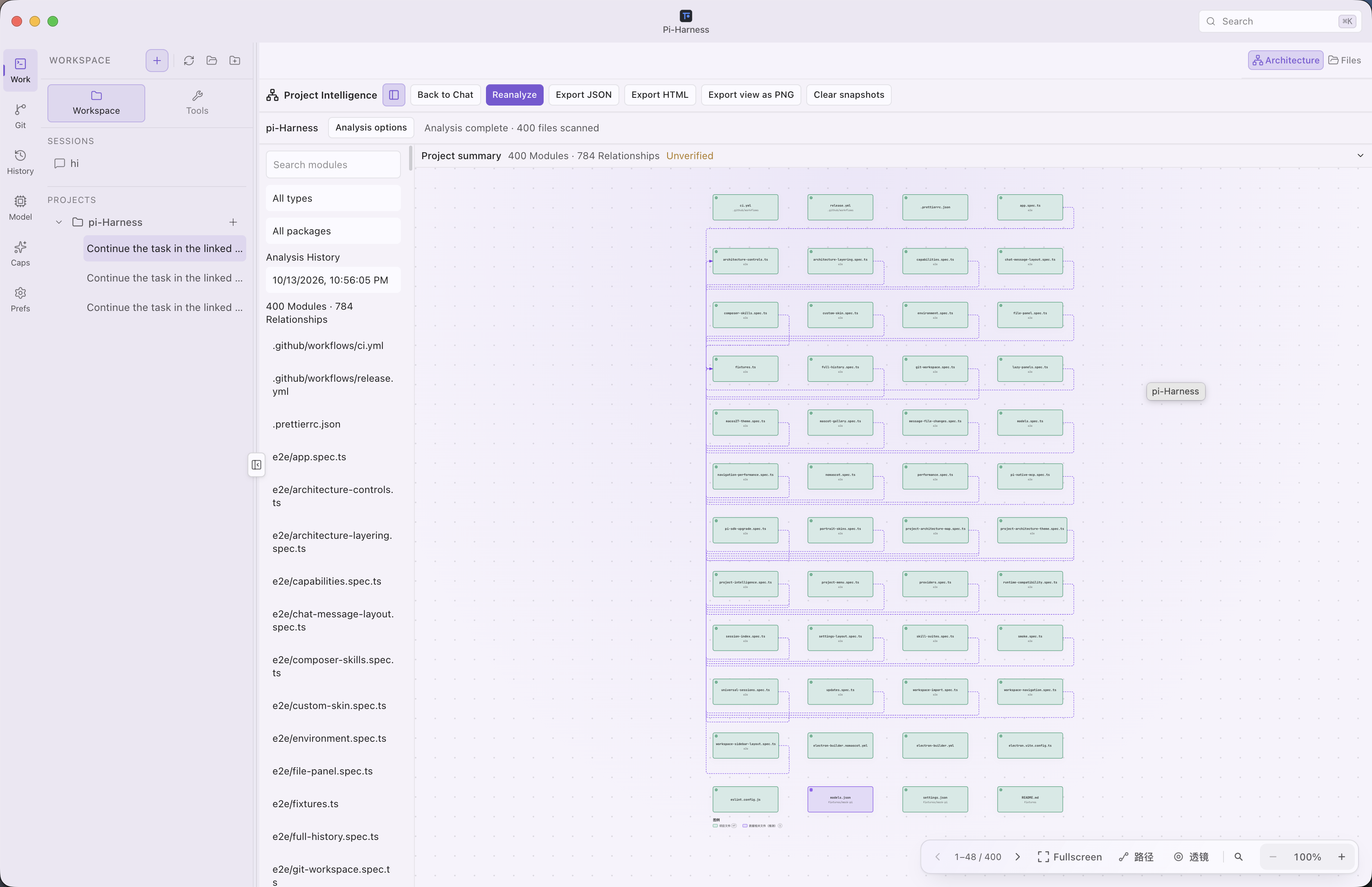Open the Git section in left rail

[x=20, y=116]
